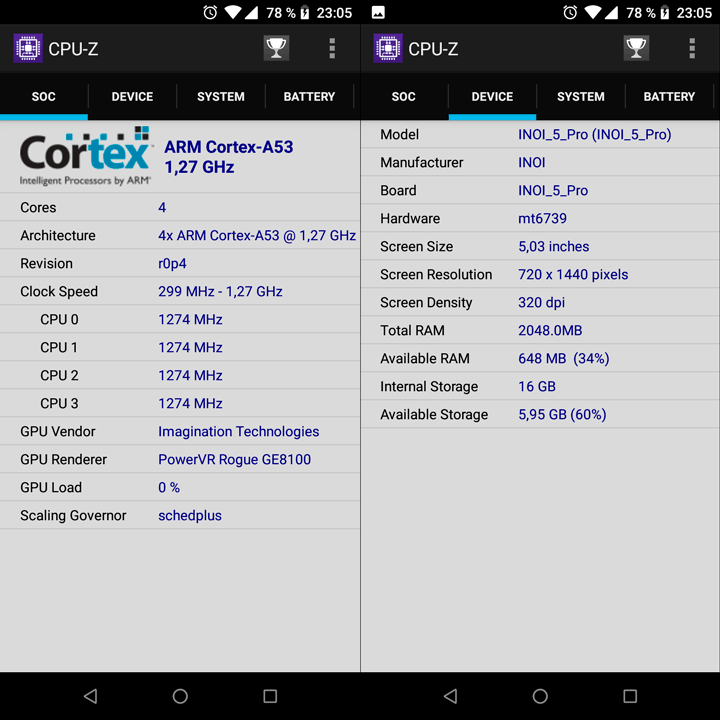The image size is (720, 720).
Task: Switch to SYSTEM tab in left screen
Action: [221, 97]
